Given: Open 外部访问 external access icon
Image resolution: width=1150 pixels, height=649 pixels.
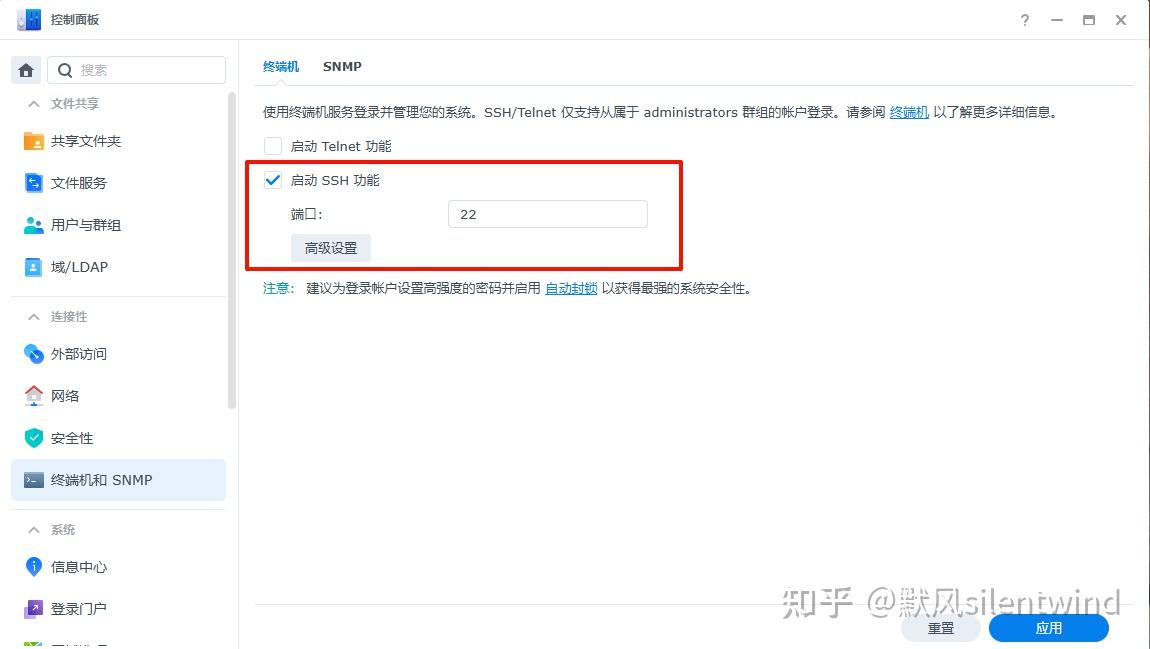Looking at the screenshot, I should pyautogui.click(x=34, y=354).
